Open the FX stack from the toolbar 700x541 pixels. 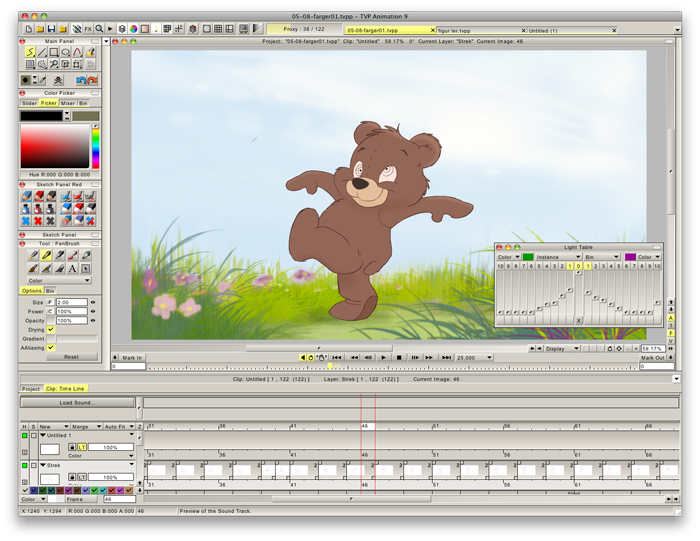point(88,29)
